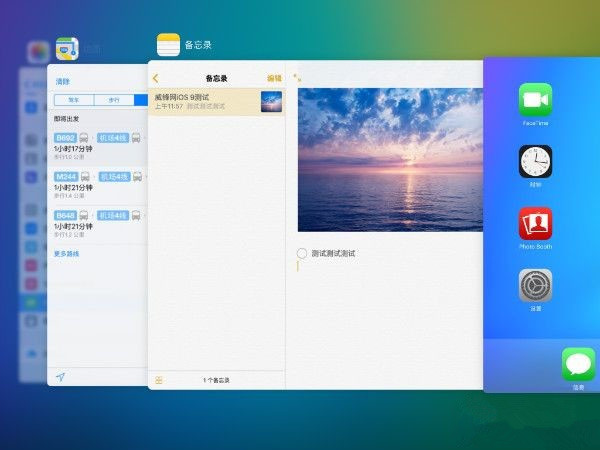Image resolution: width=600 pixels, height=450 pixels.
Task: Check the 测试测试测试 checklist circle
Action: click(x=302, y=253)
